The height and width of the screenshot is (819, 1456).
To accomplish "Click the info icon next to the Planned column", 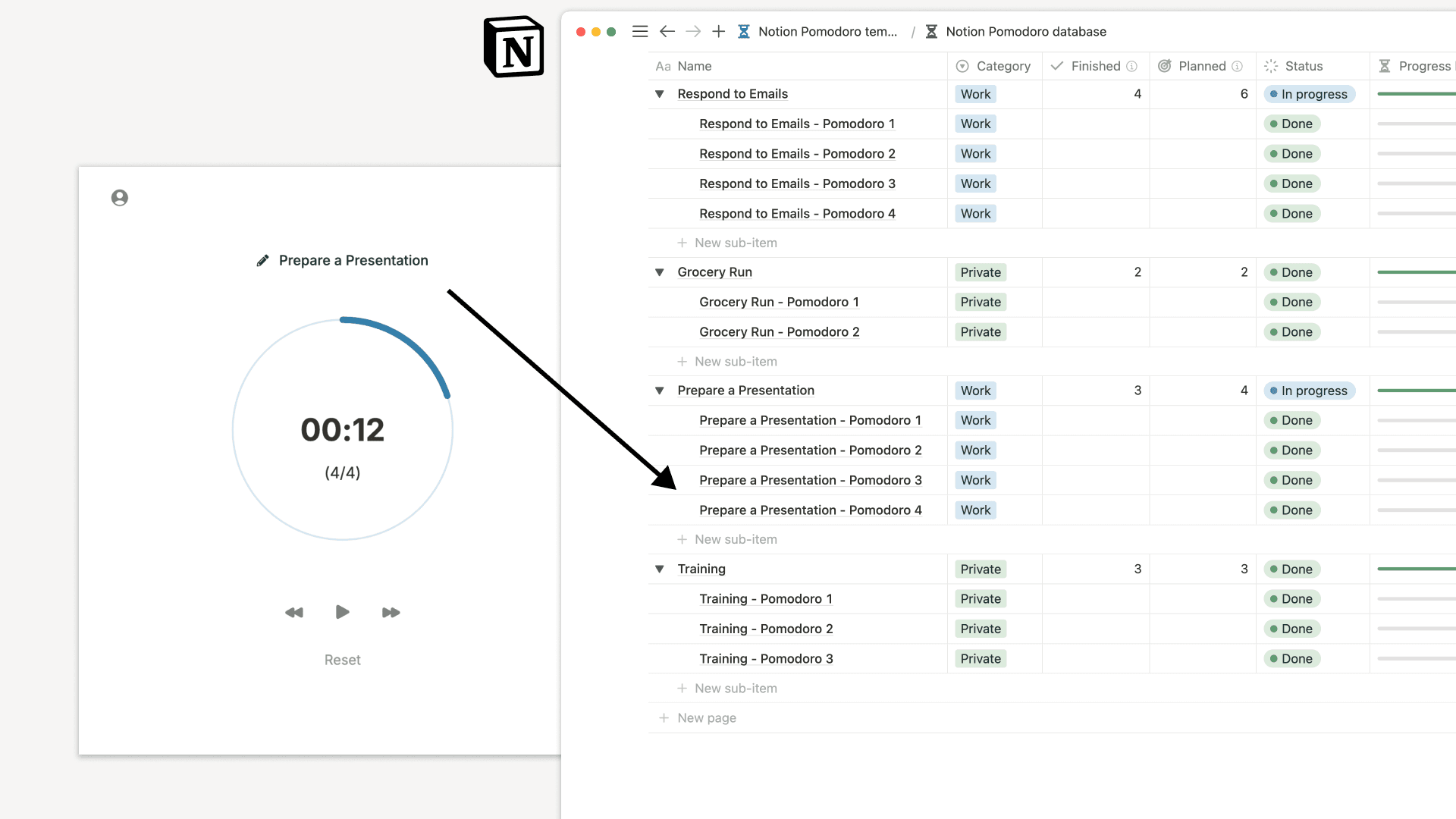I will point(1237,66).
